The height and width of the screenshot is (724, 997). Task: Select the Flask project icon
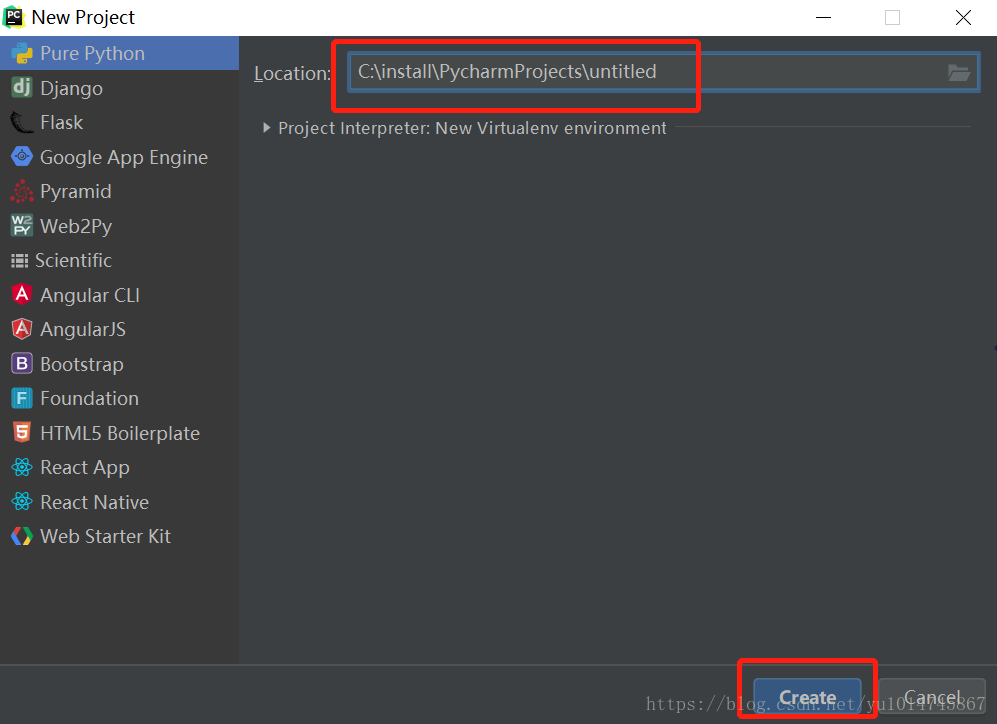22,122
